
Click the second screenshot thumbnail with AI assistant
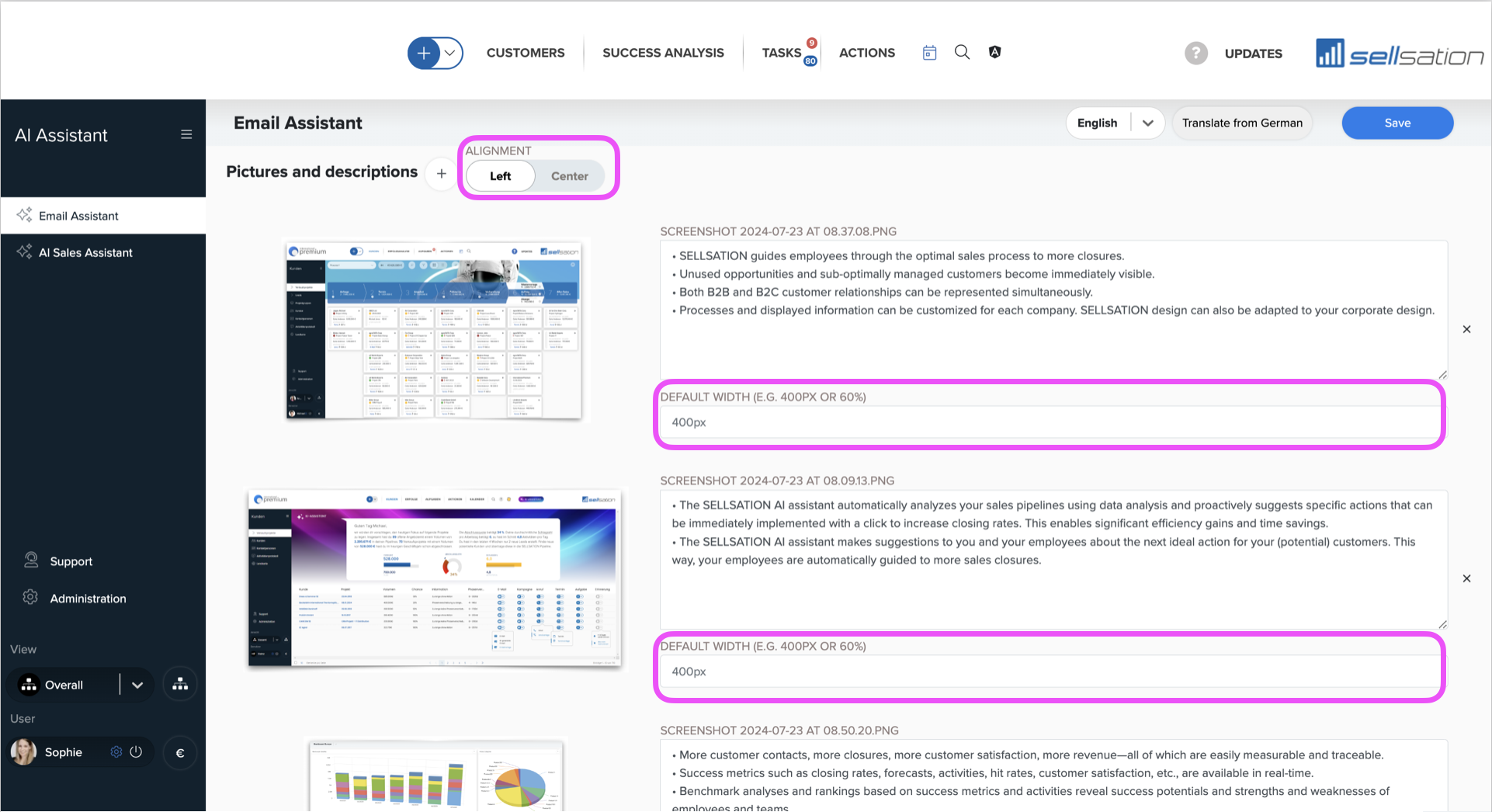pyautogui.click(x=435, y=578)
